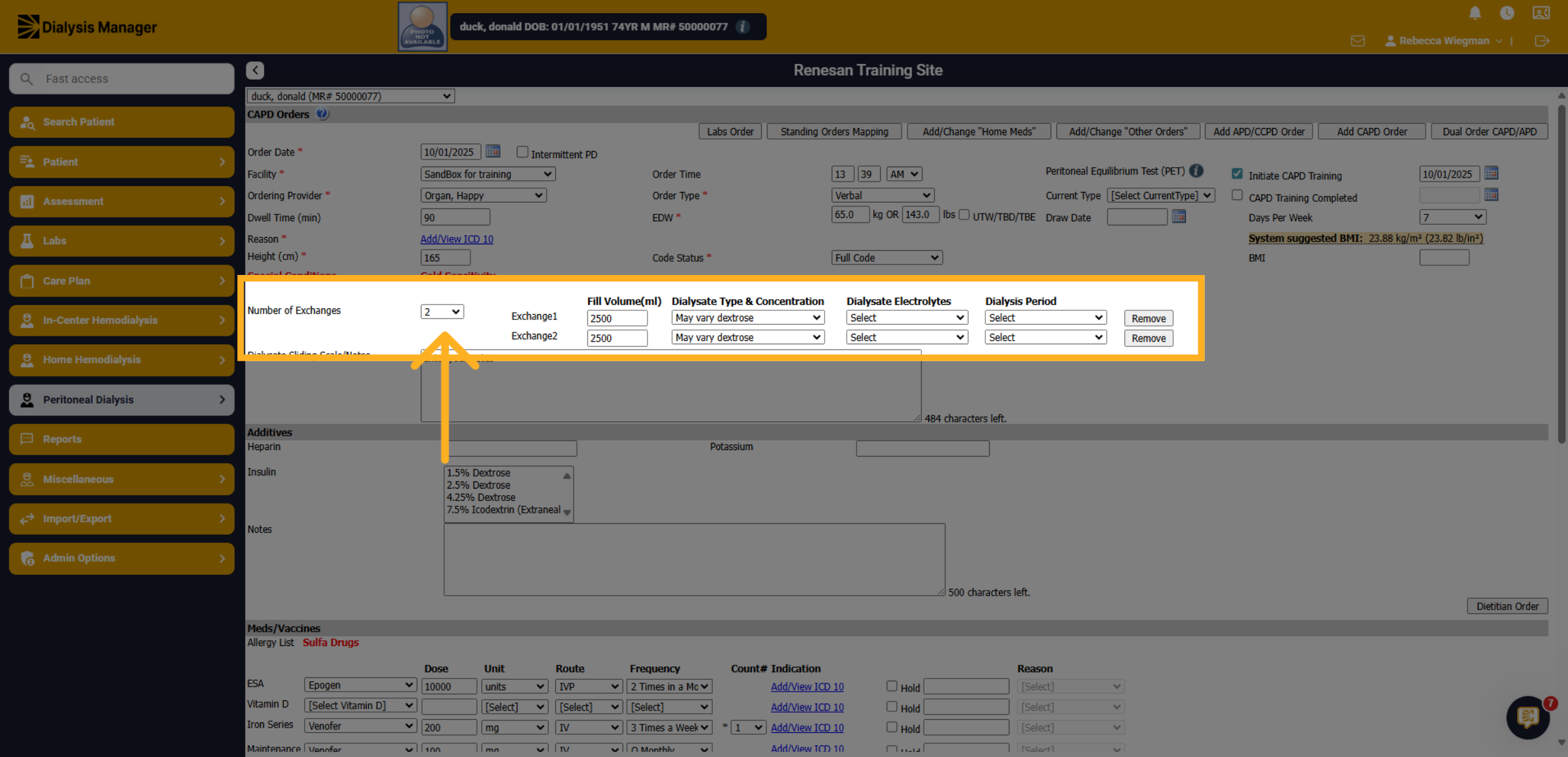Expand the Peritoneal Dialysis menu

122,400
